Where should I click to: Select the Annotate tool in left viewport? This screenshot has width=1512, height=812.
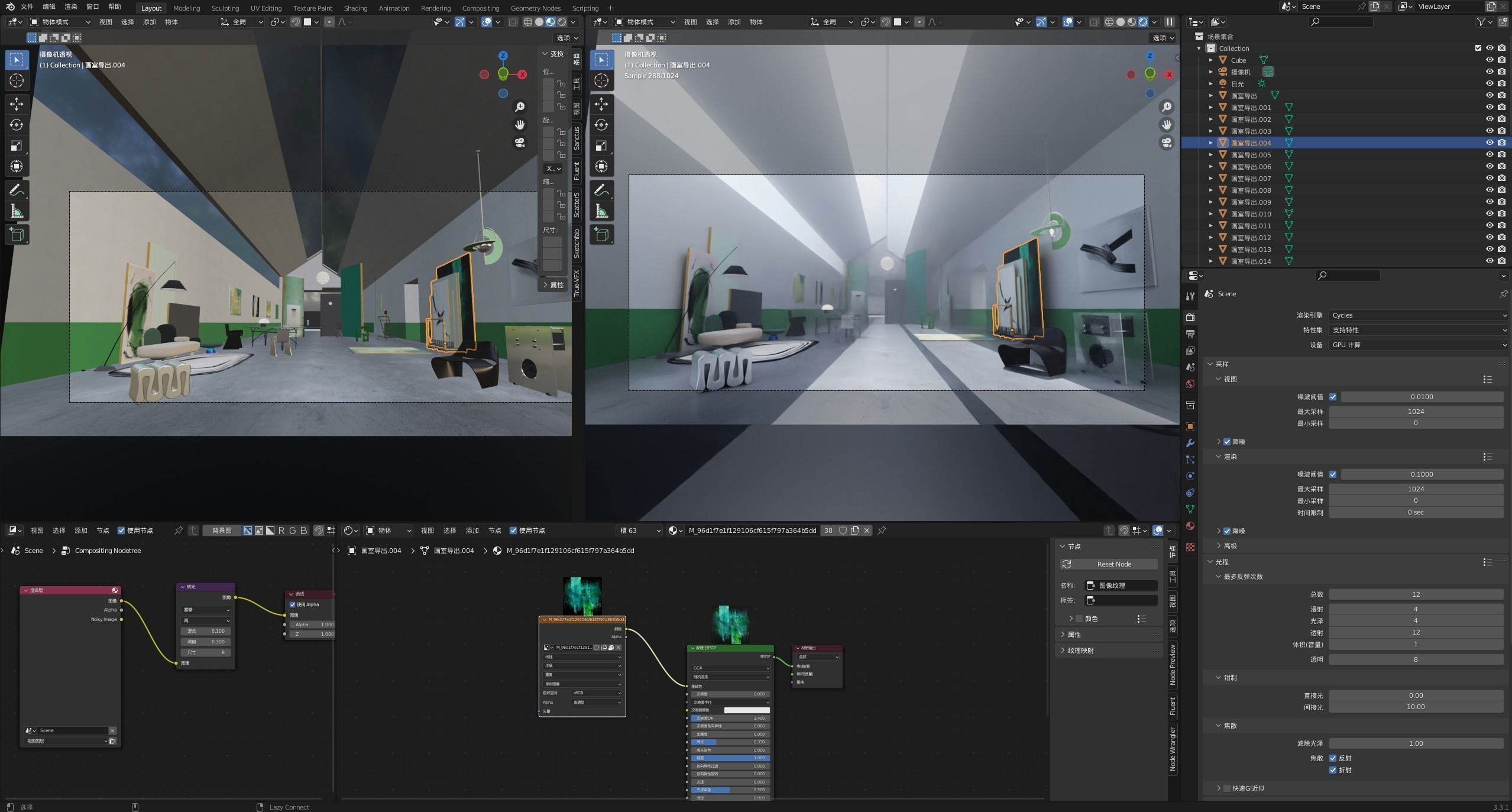click(x=17, y=190)
